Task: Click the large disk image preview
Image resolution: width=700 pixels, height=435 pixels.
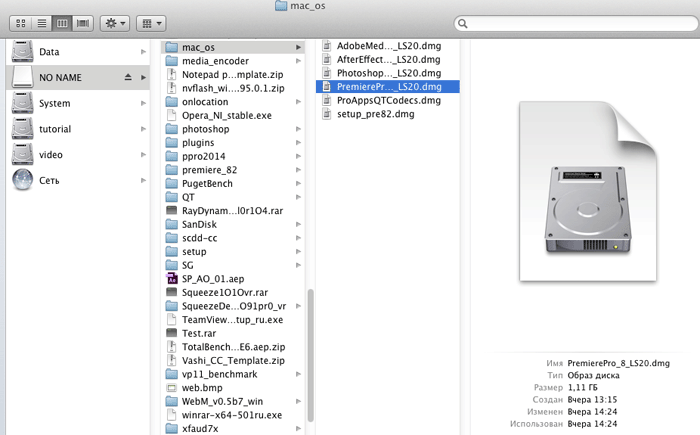Action: tap(588, 191)
